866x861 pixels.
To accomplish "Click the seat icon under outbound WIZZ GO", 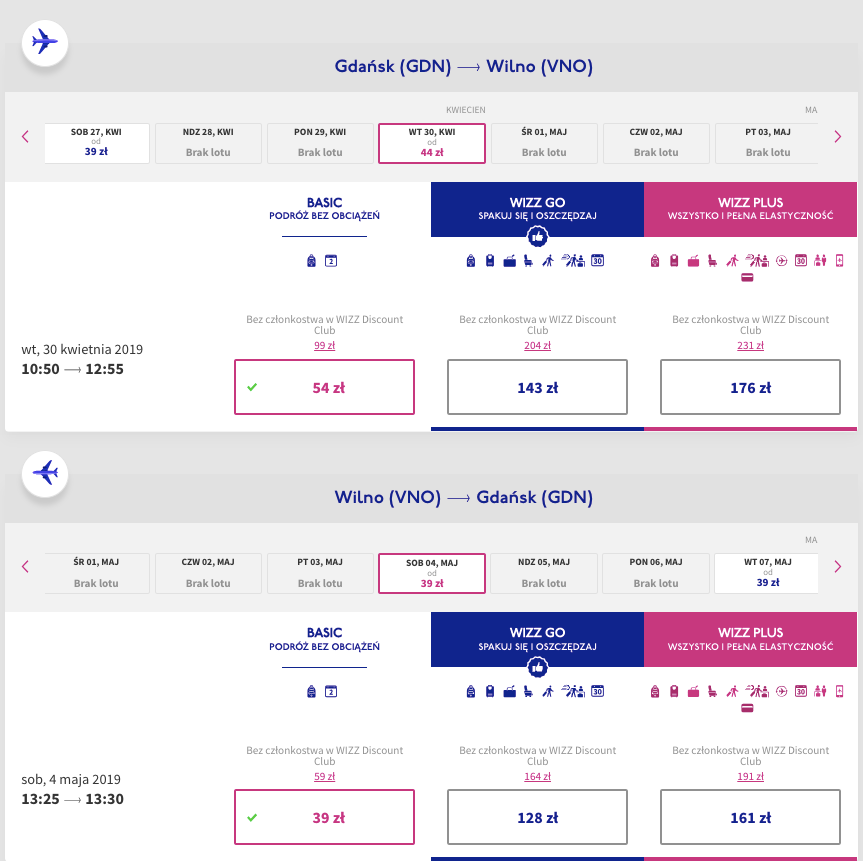I will click(528, 261).
